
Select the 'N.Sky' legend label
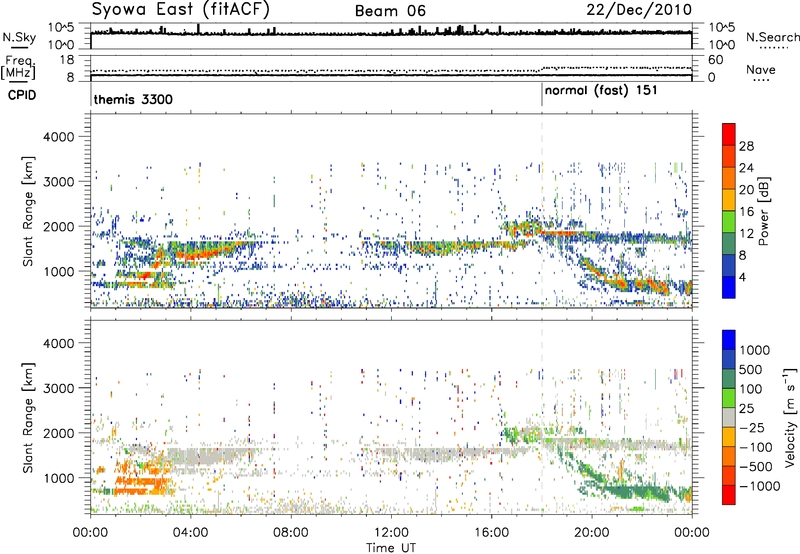[x=19, y=37]
